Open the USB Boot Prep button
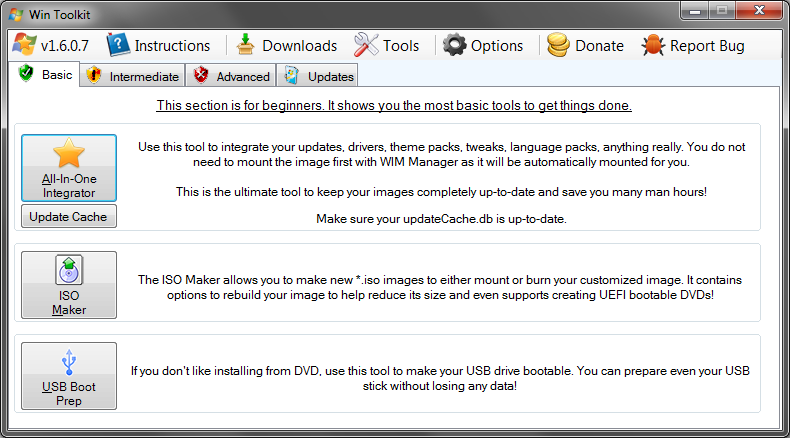Viewport: 790px width, 438px height. coord(69,376)
